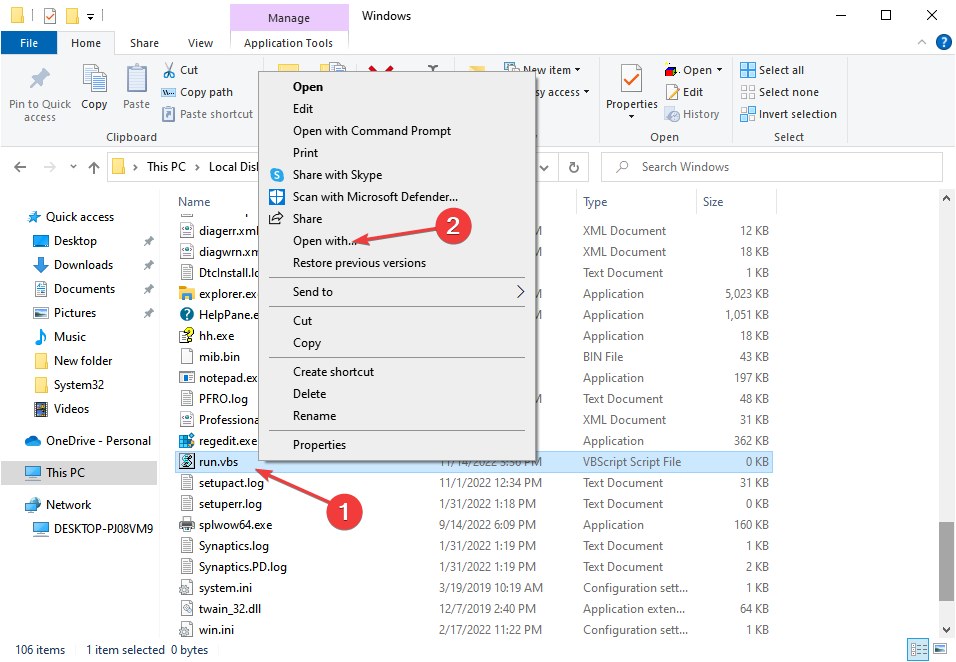Viewport: 956px width, 662px height.
Task: Open Videos in the navigation pane
Action: pos(71,408)
